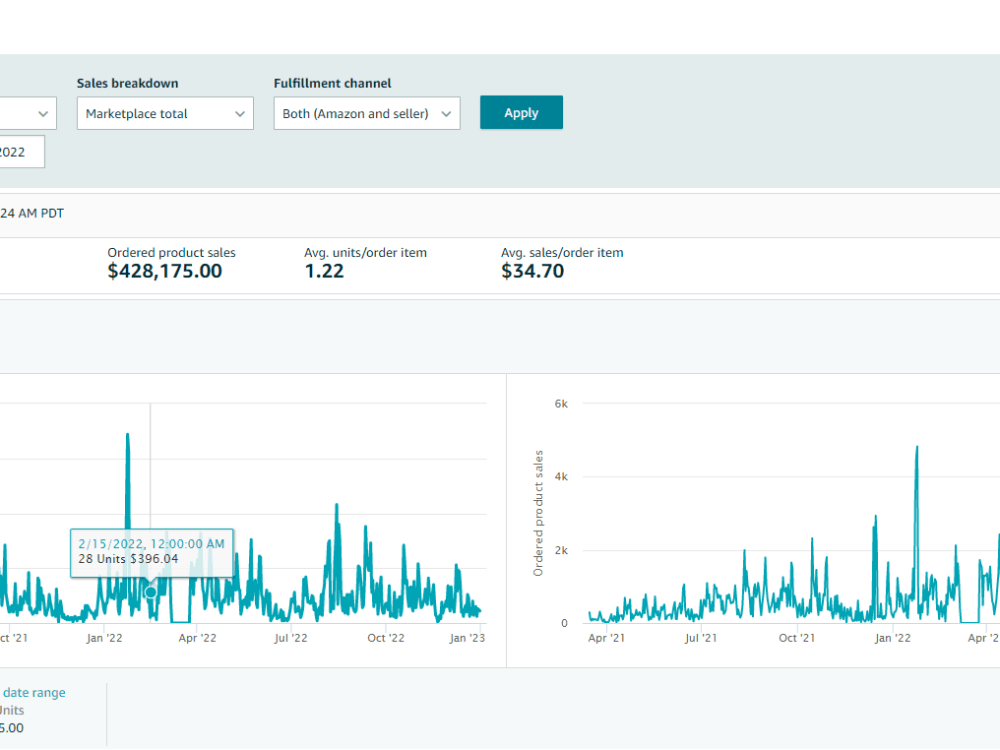
Task: Click the Sales breakdown label
Action: tap(128, 83)
